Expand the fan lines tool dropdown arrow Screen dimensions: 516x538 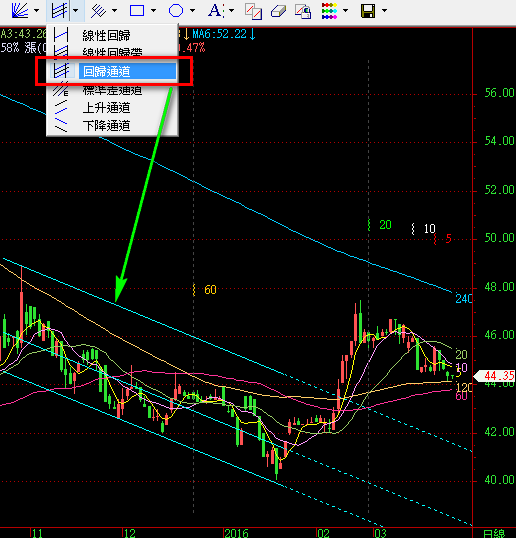point(36,11)
